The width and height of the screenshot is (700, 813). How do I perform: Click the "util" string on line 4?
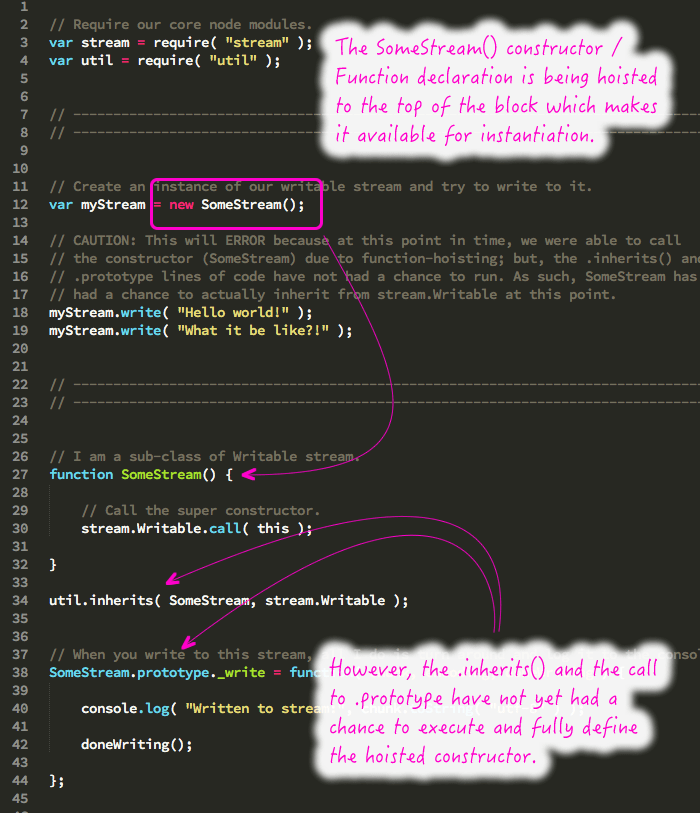(233, 61)
